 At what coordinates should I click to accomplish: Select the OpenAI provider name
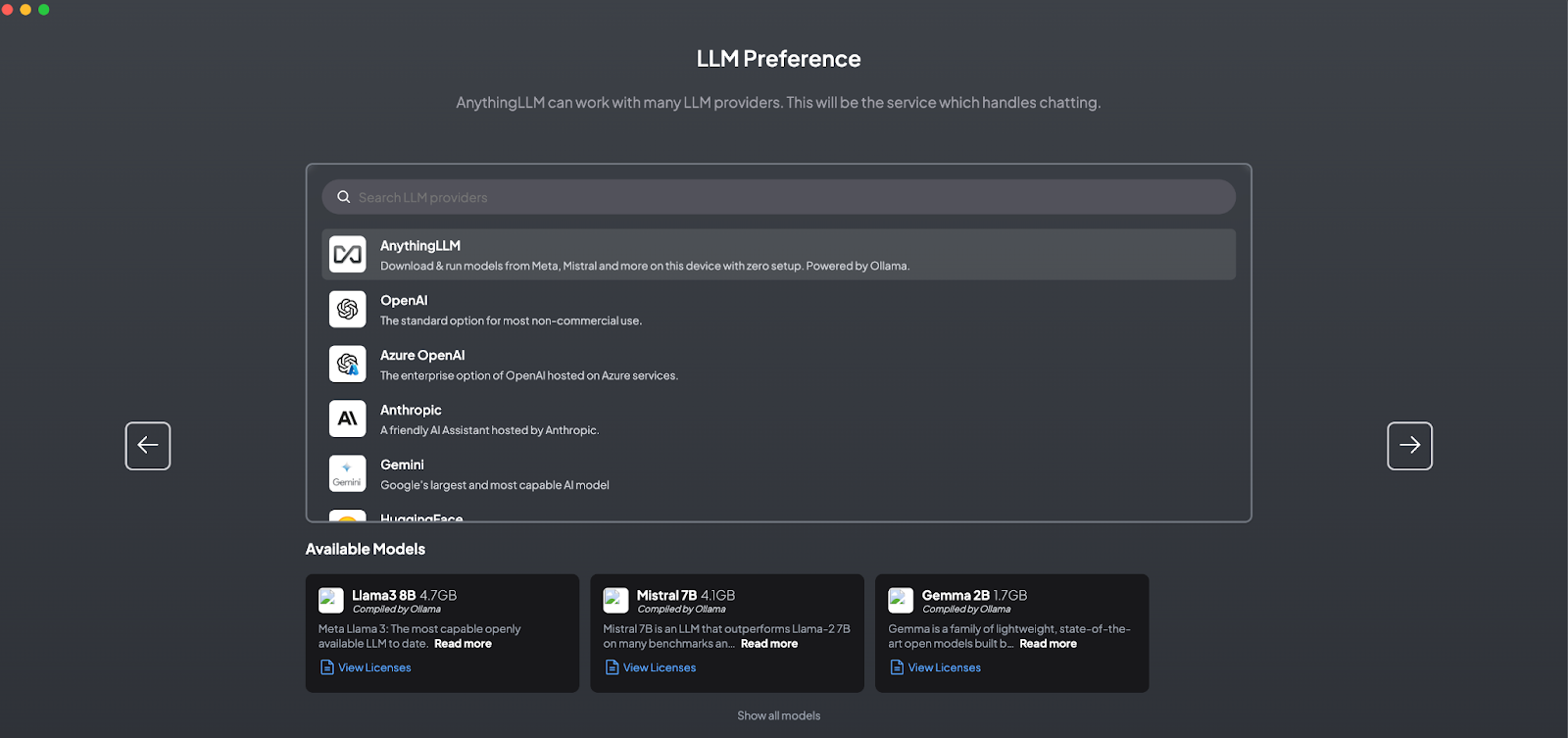404,301
